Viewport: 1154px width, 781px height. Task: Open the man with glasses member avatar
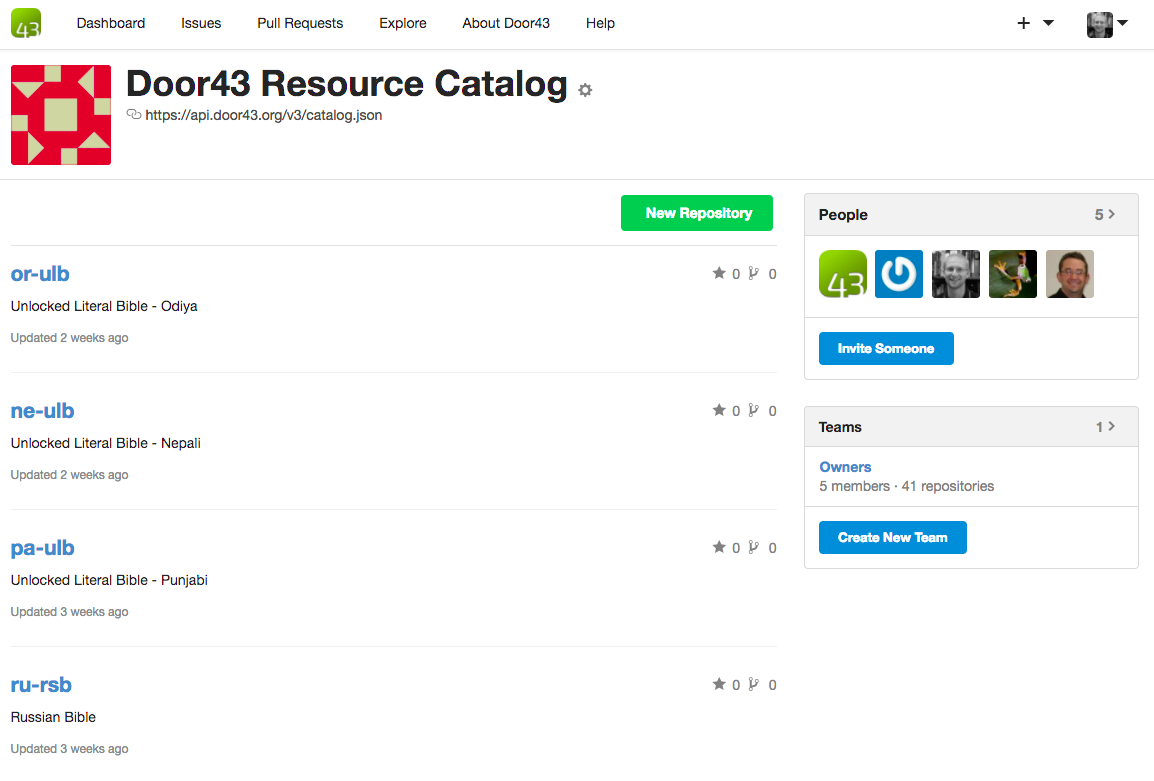[1069, 274]
